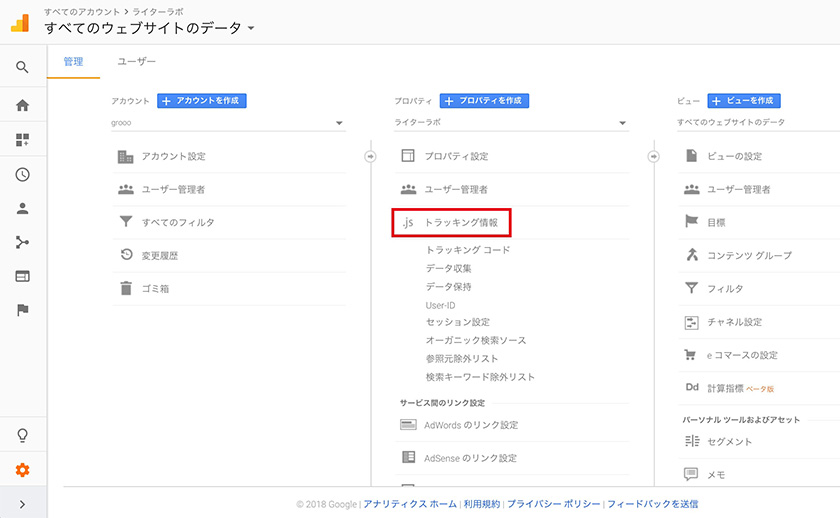Screen dimensions: 840x518
Task: Open the grooo account dropdown
Action: [x=228, y=123]
